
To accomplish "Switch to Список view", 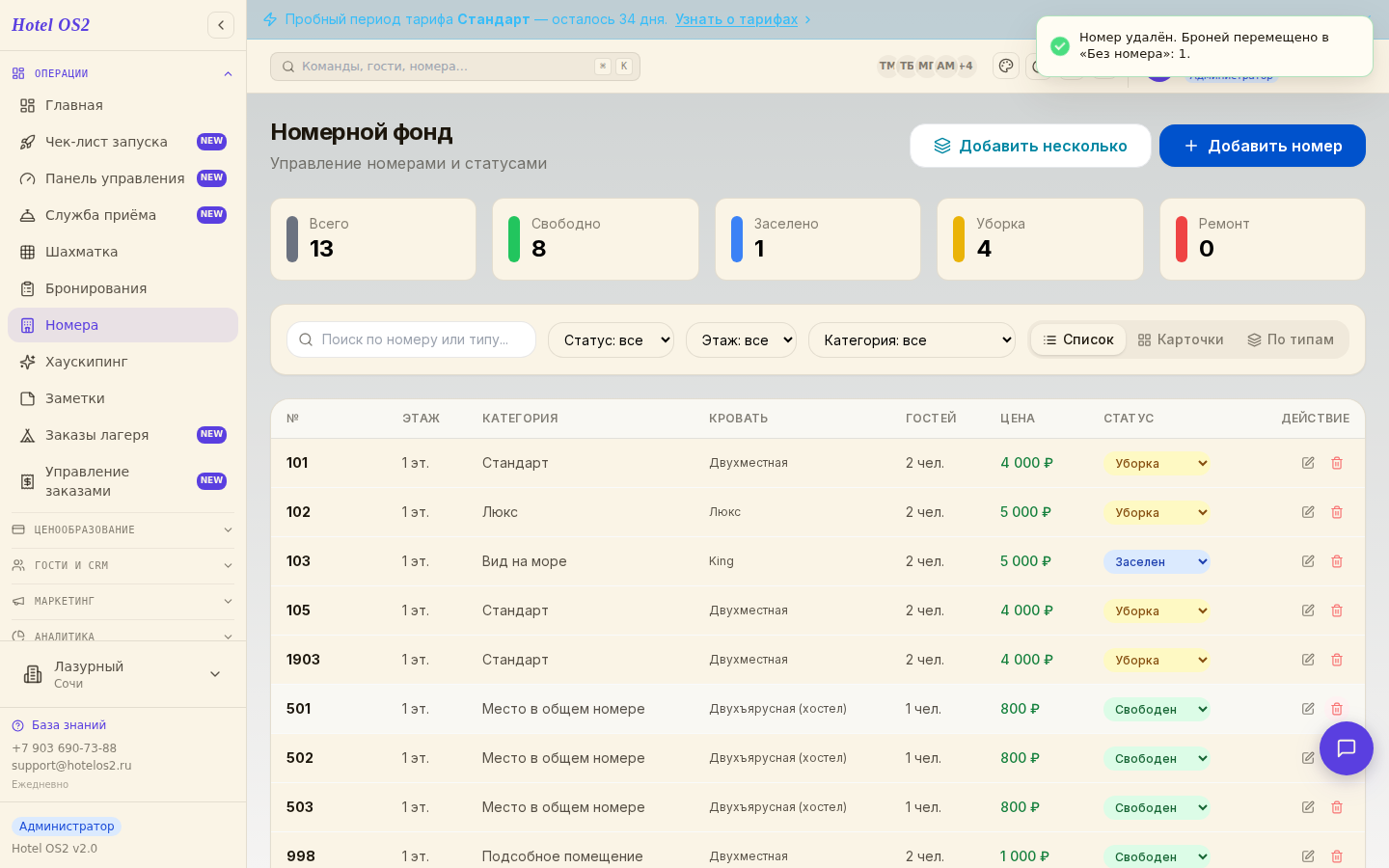I will (x=1078, y=339).
